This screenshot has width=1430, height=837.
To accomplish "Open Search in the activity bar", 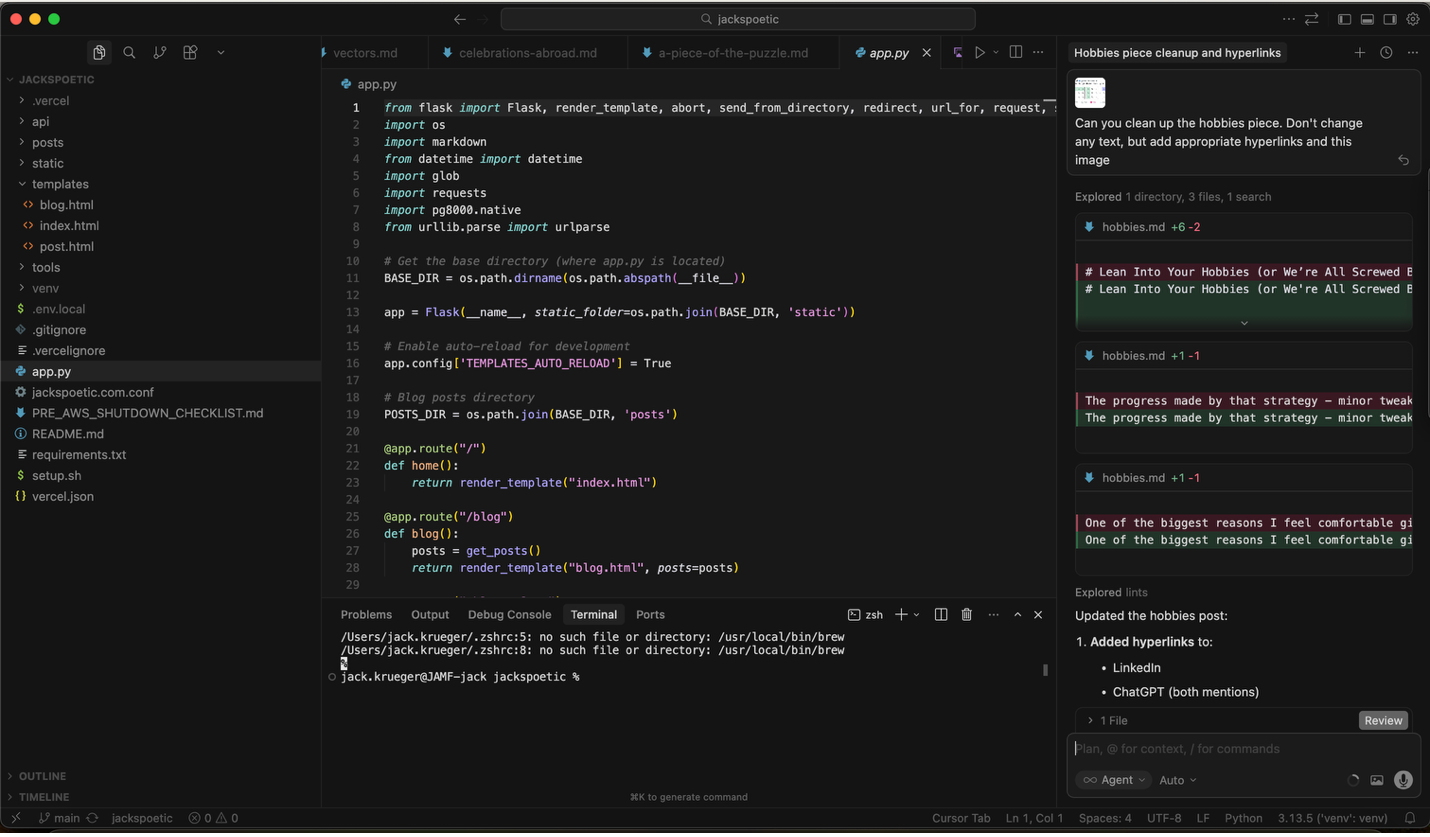I will (x=128, y=52).
